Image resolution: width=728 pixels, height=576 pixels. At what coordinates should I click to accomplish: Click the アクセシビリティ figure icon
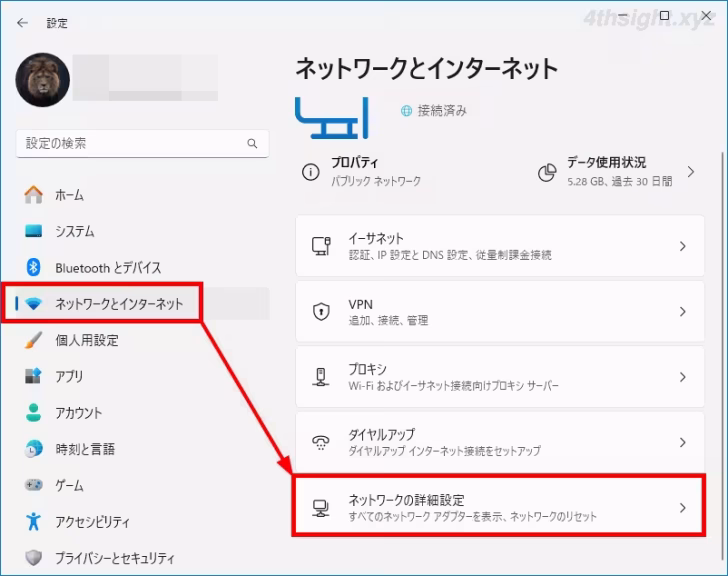[x=33, y=521]
